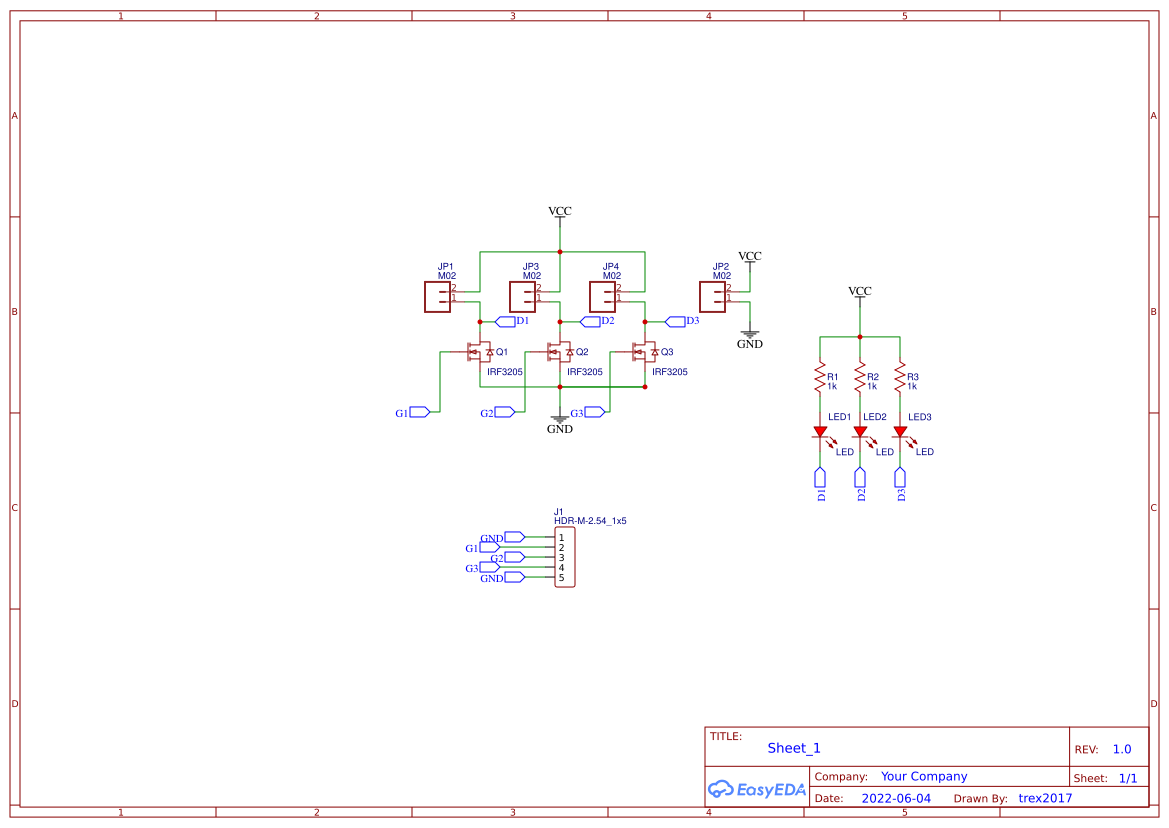
Task: Select the JP3 M02 connector symbol
Action: click(x=525, y=296)
